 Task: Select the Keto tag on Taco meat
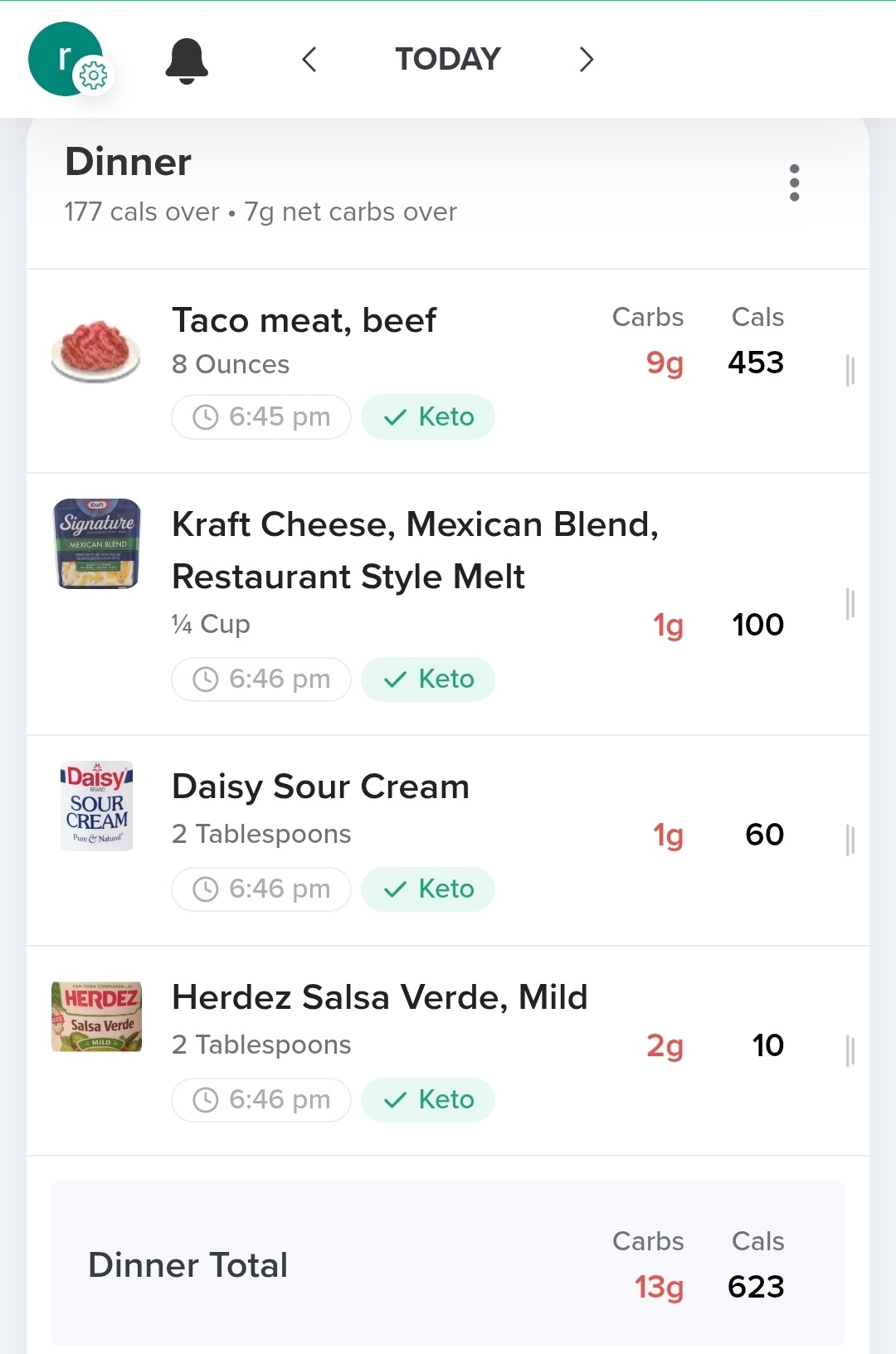pyautogui.click(x=428, y=416)
